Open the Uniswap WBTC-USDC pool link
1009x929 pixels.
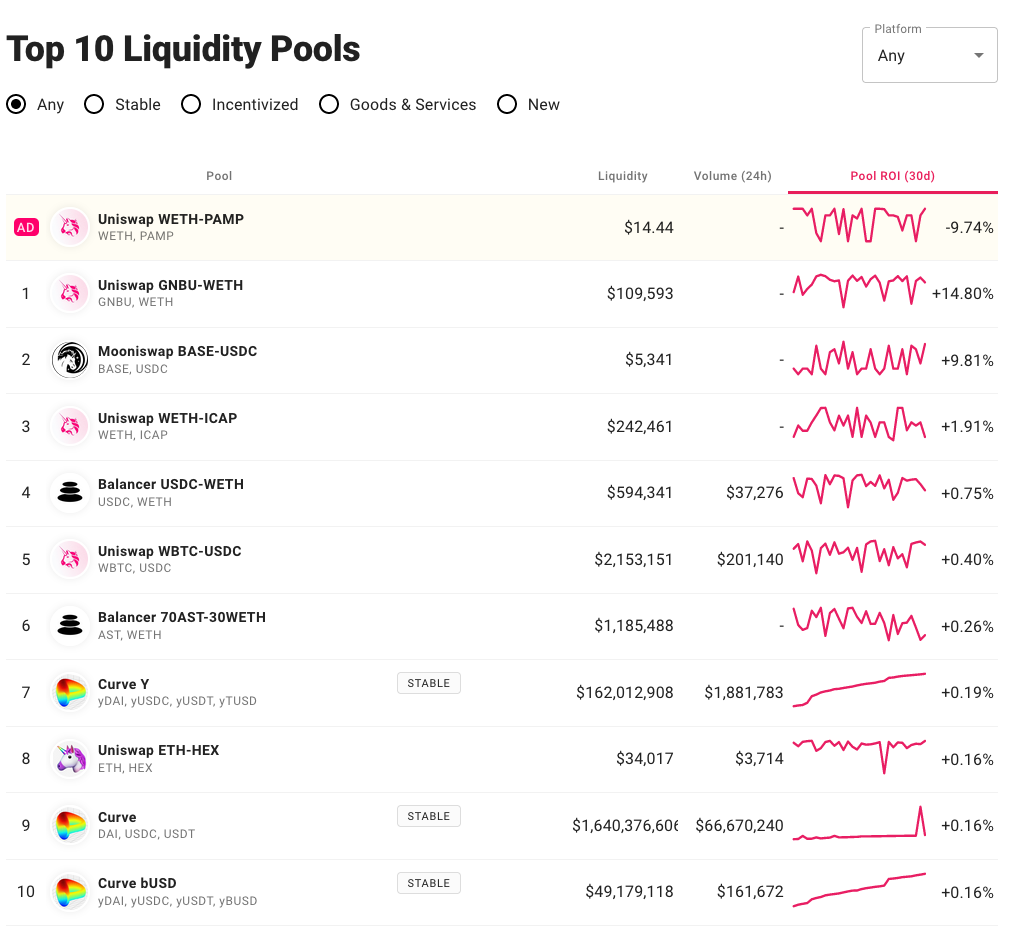170,551
